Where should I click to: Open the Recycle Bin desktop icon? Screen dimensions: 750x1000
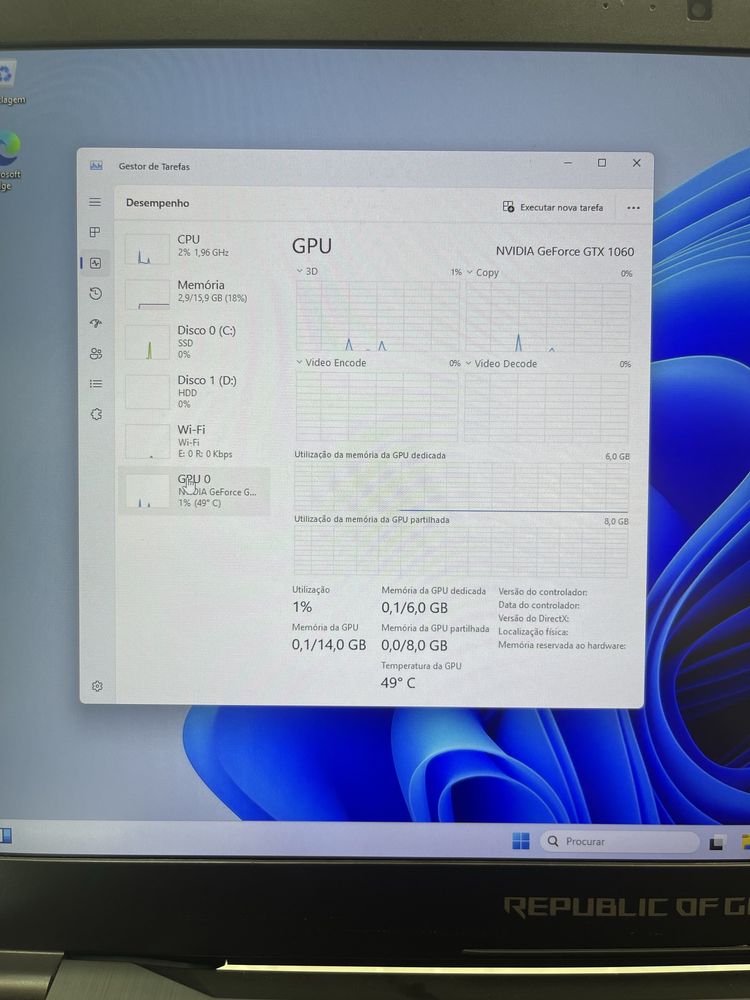pos(9,83)
